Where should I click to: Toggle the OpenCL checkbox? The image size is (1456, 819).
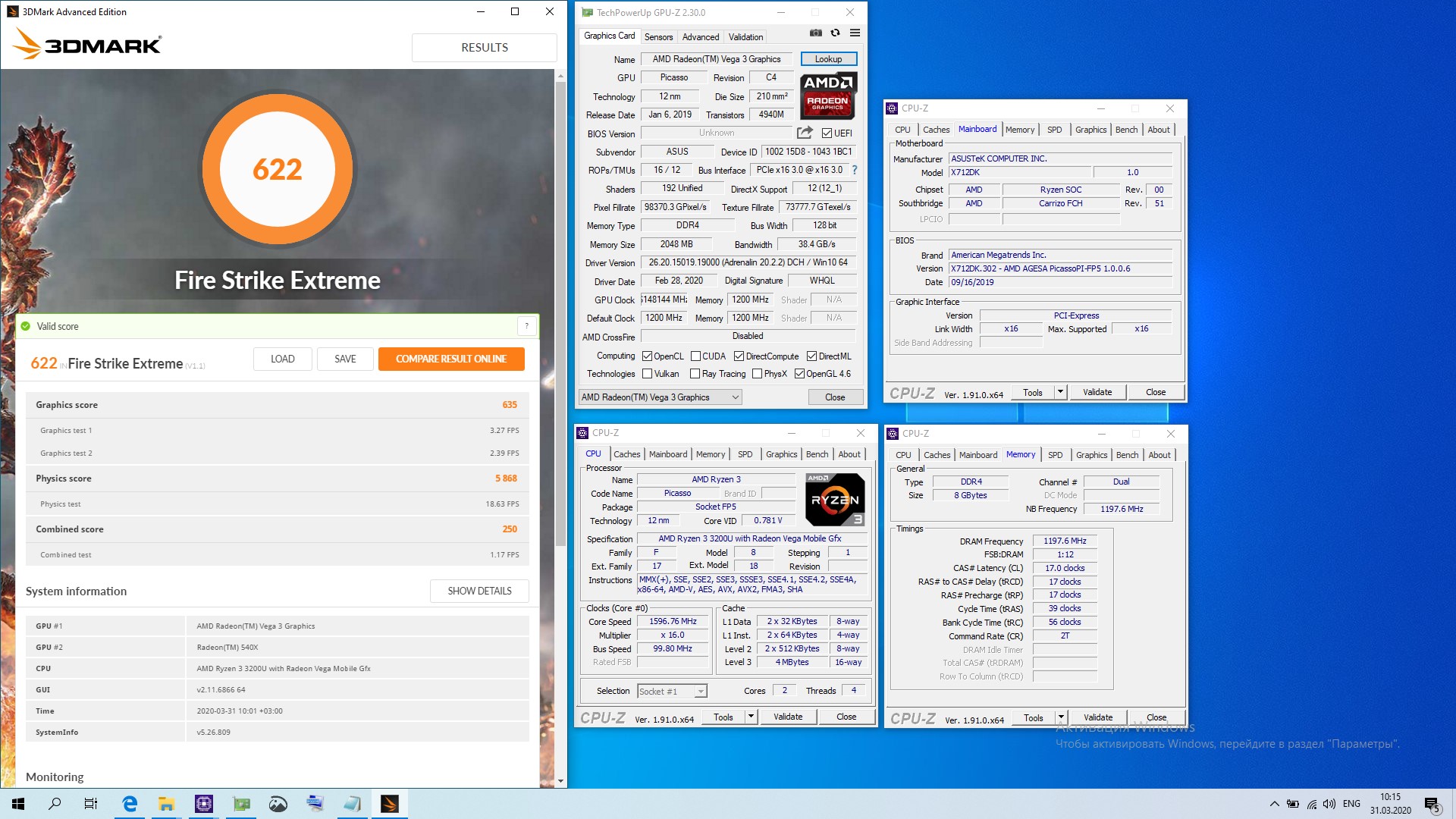tap(647, 356)
